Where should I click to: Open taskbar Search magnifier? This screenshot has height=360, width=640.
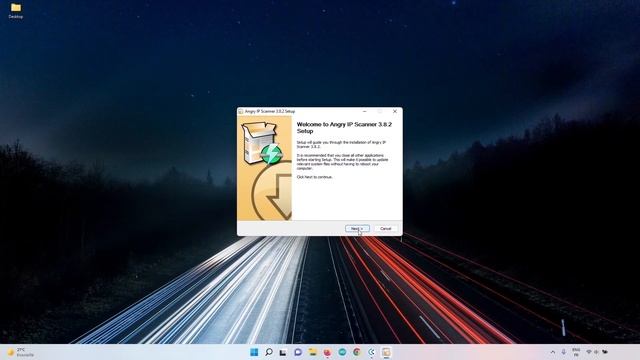tap(269, 352)
